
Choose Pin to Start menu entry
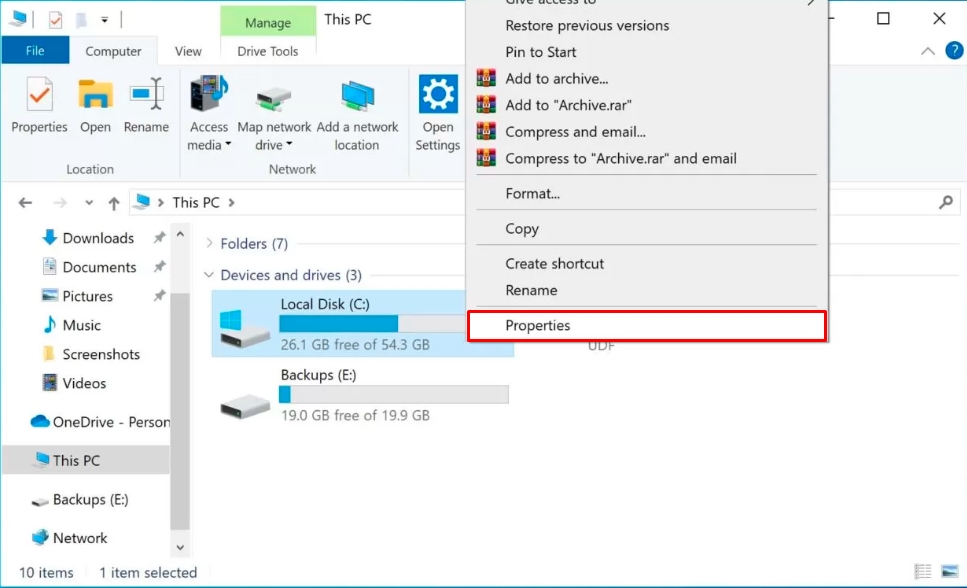pyautogui.click(x=647, y=52)
